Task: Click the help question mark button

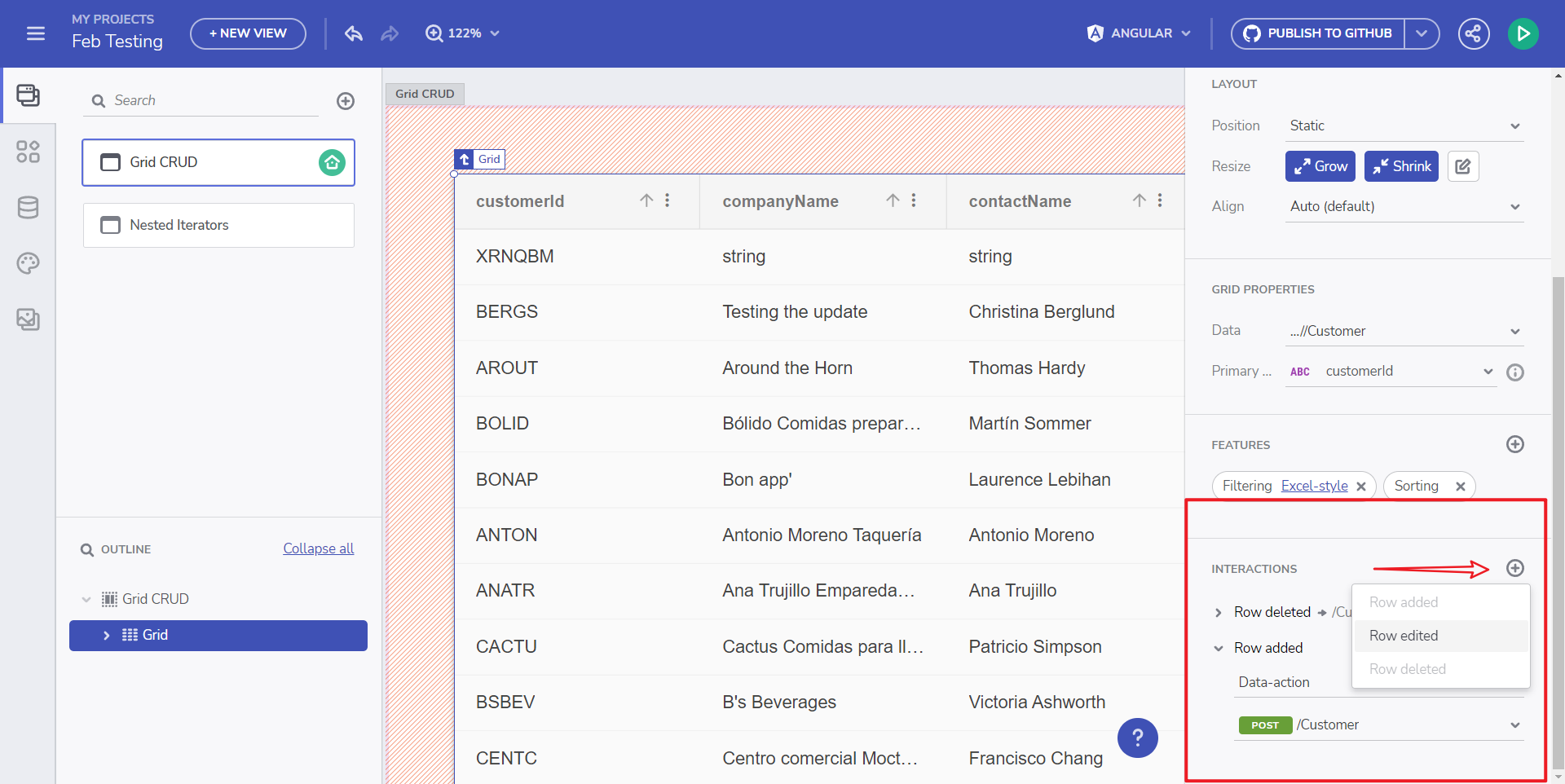Action: pos(1137,738)
